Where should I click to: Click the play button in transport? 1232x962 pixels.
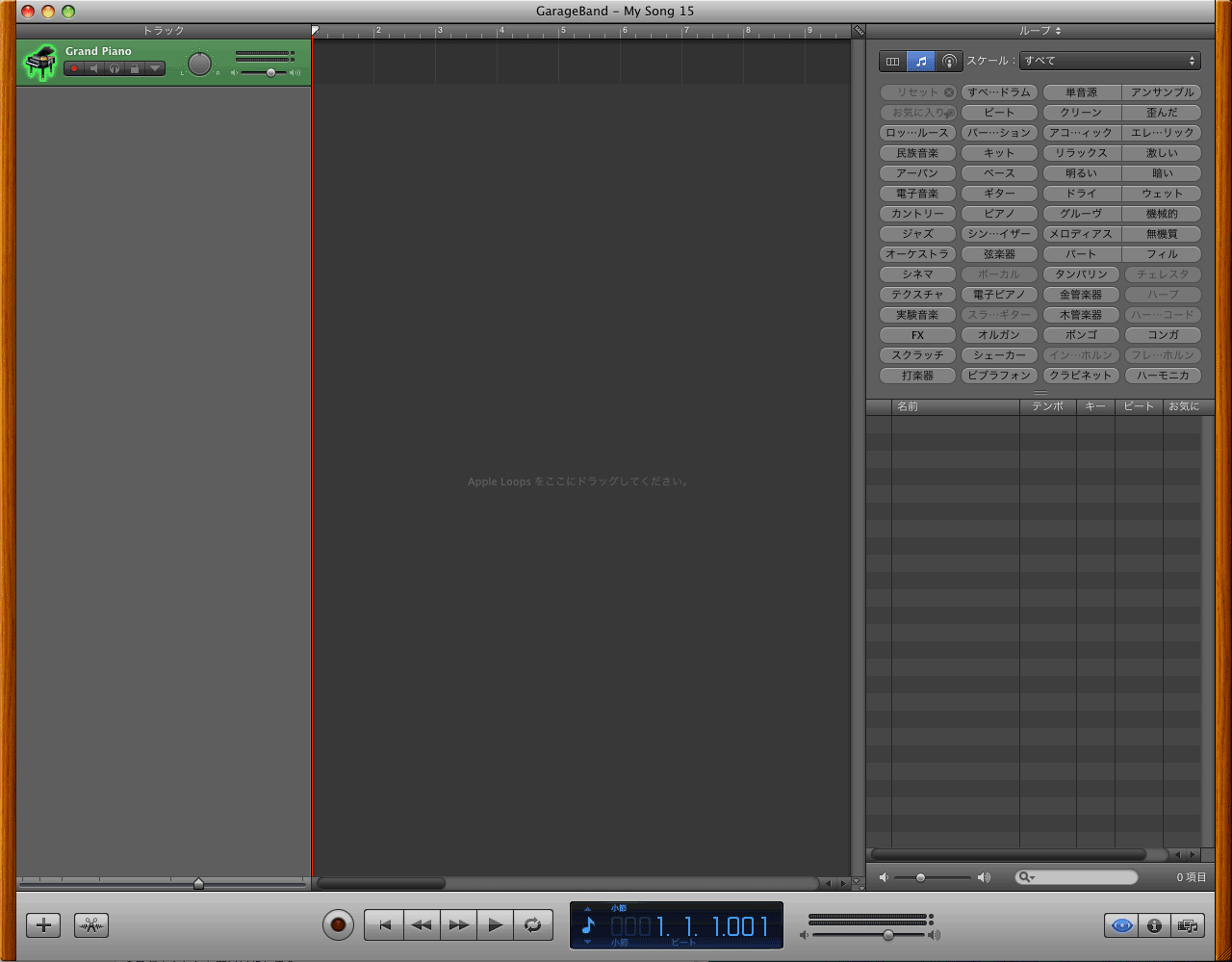[495, 925]
